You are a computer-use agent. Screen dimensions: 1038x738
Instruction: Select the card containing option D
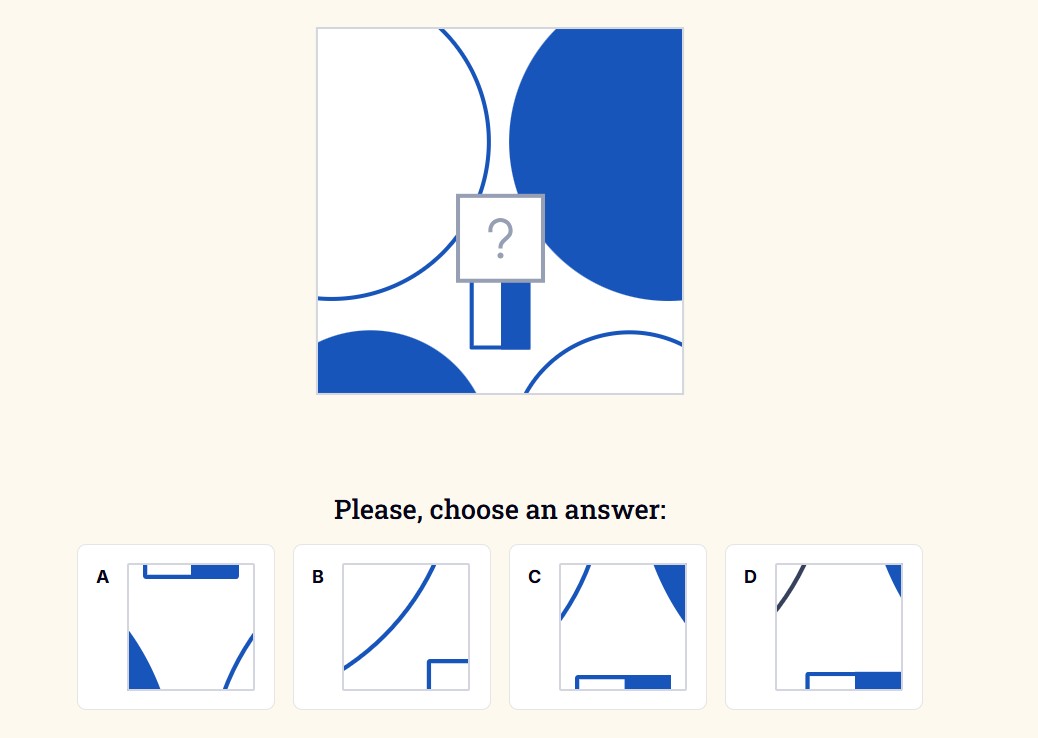click(x=823, y=627)
